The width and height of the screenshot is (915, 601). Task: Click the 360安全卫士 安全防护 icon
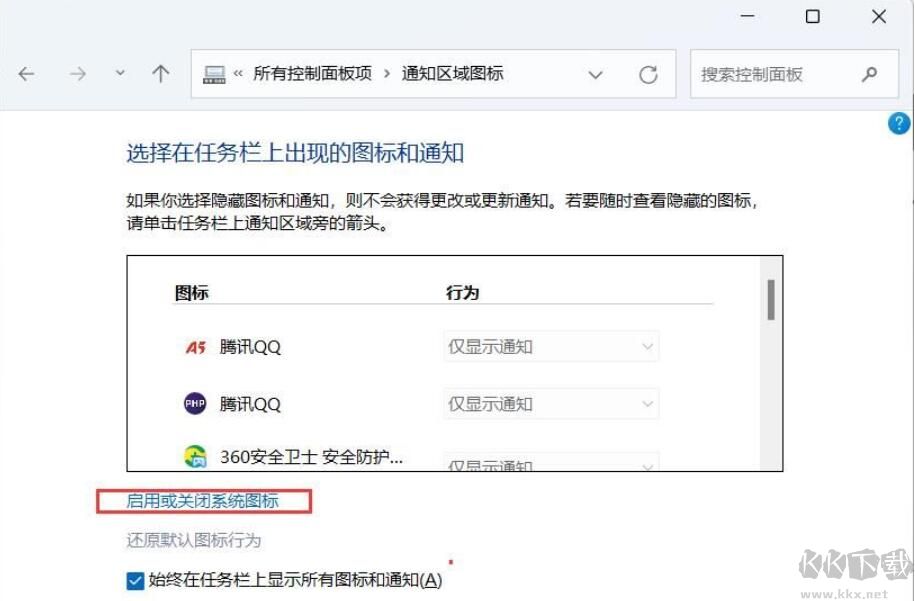[194, 457]
